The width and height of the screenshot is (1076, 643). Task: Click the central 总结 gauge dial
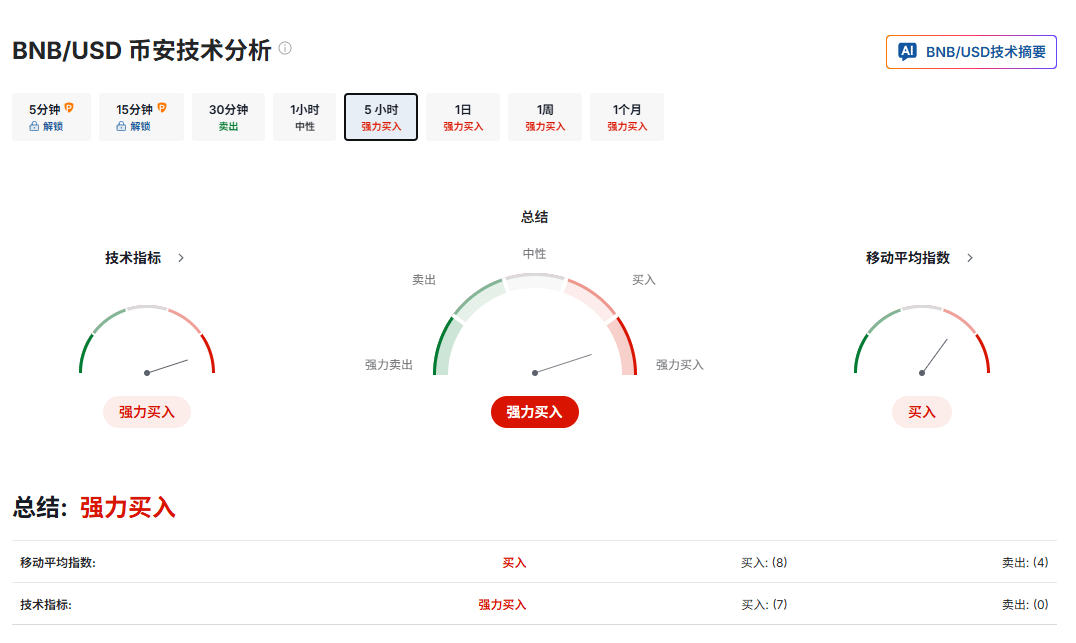[535, 325]
